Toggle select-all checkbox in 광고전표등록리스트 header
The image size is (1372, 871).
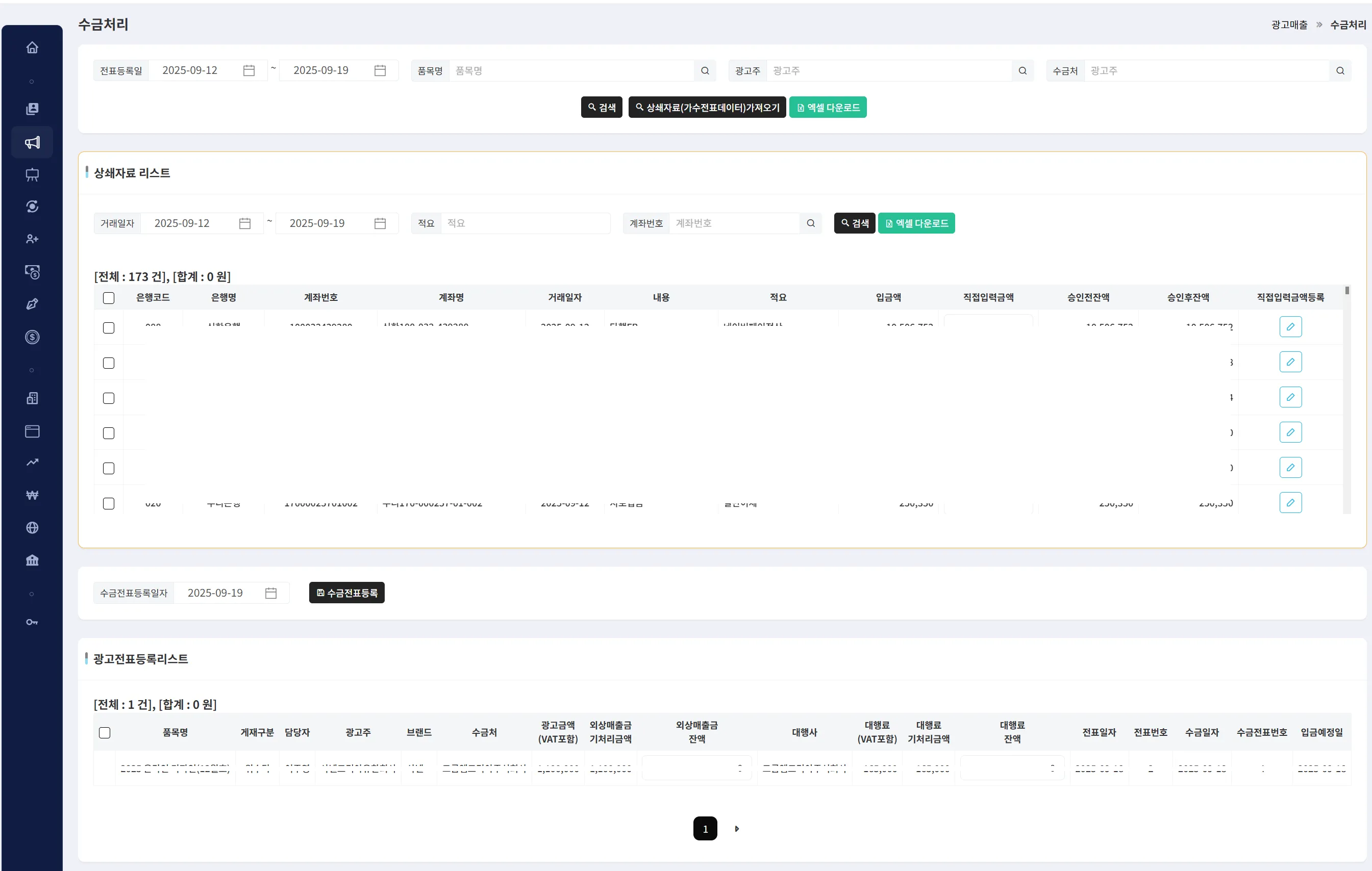pos(105,733)
